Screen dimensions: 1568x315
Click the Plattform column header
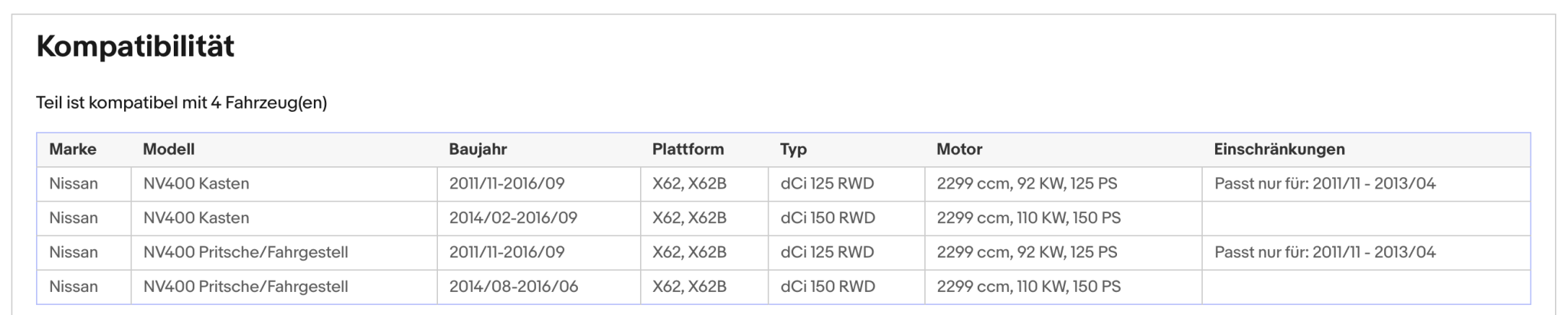[x=688, y=149]
